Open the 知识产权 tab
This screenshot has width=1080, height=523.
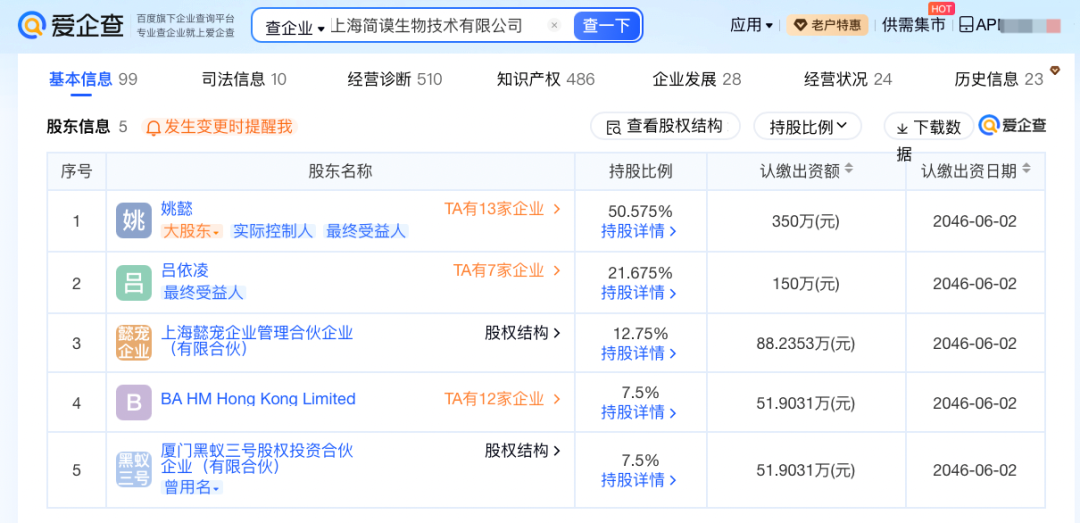click(545, 79)
